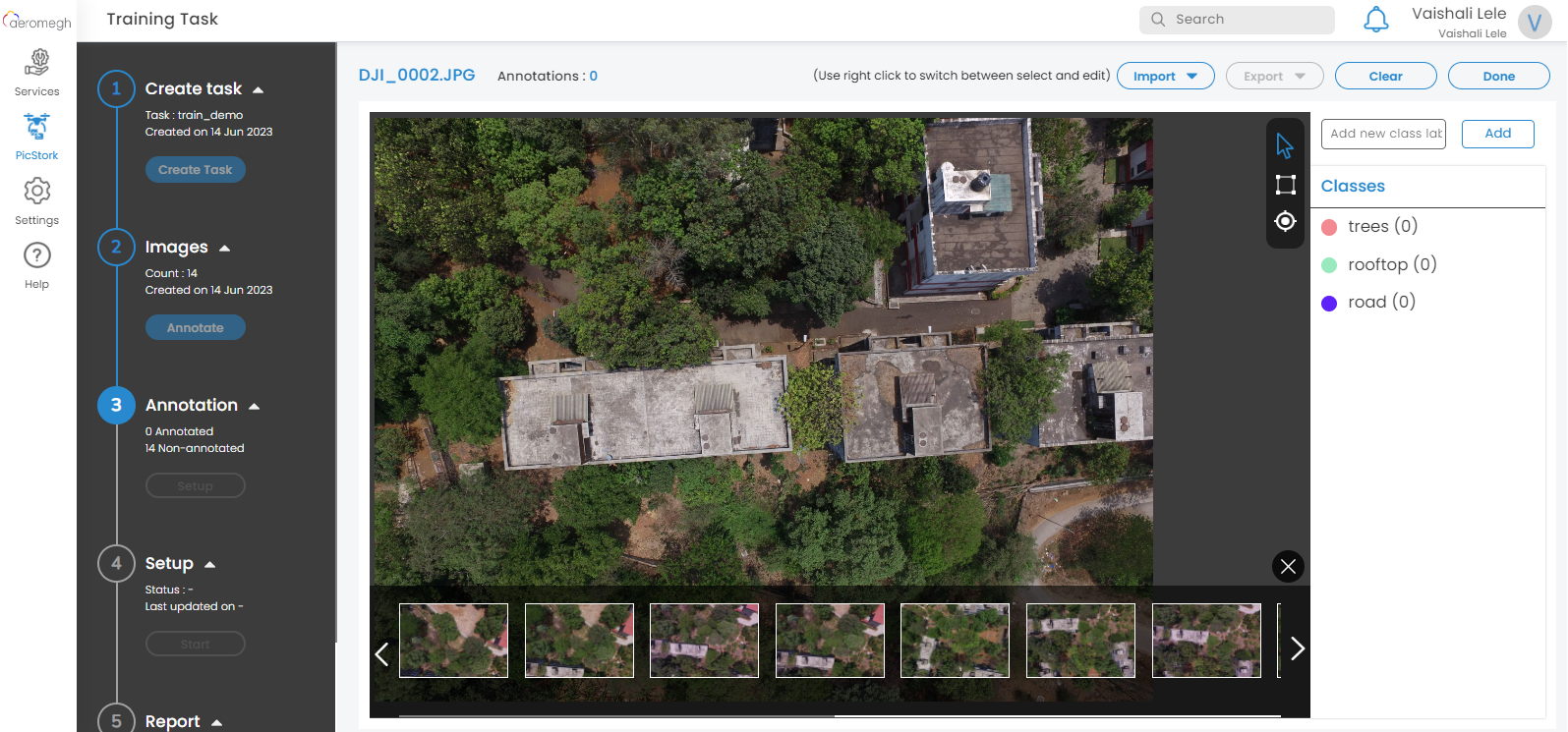Image resolution: width=1568 pixels, height=732 pixels.
Task: Open the Import dropdown
Action: coord(1165,77)
